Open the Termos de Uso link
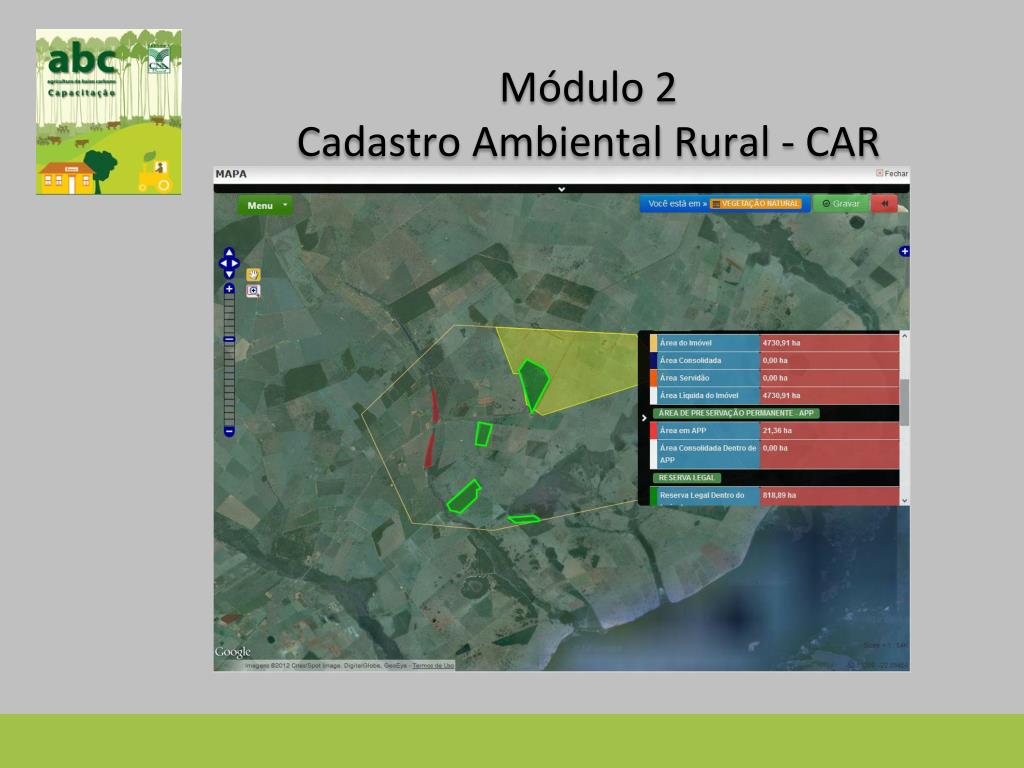 pos(433,665)
